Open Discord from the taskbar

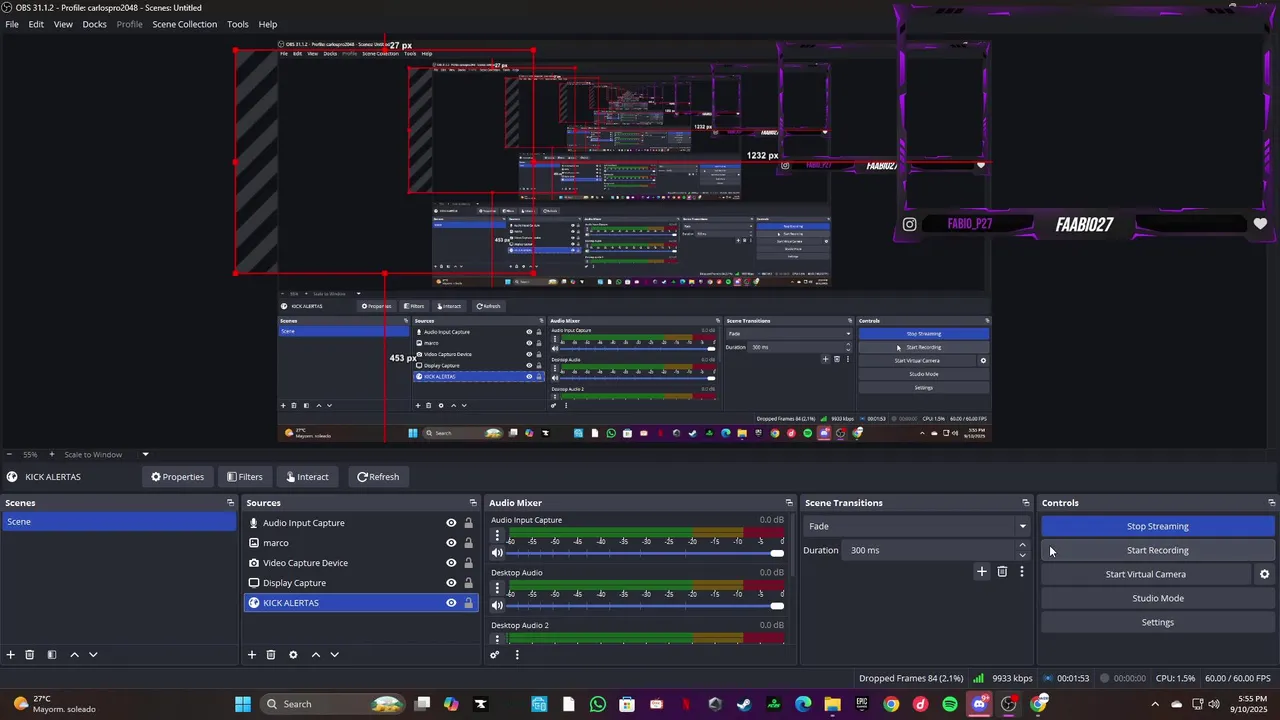(x=979, y=704)
